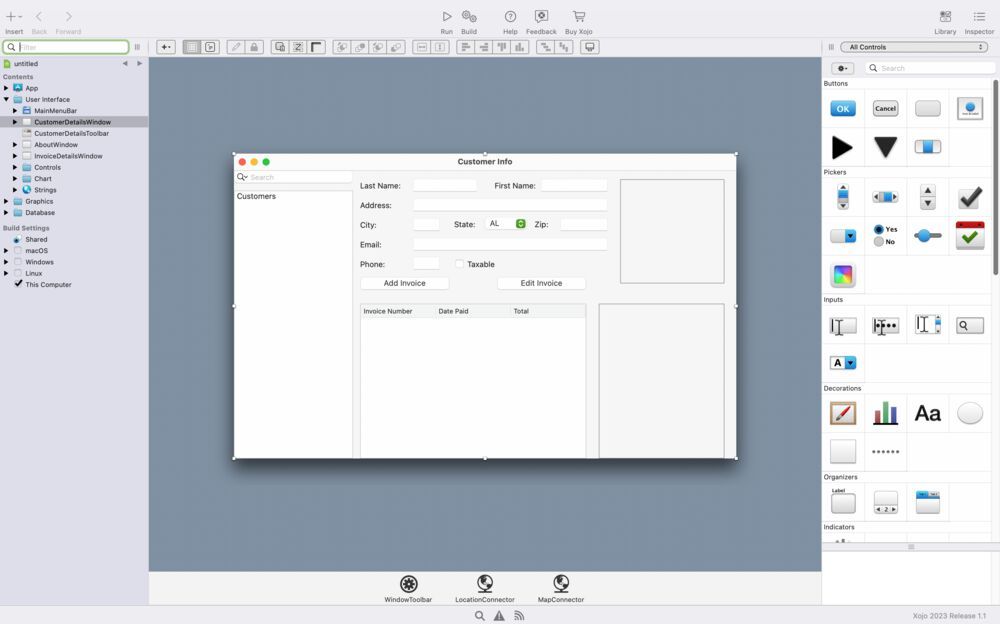Viewport: 1000px width, 624px height.
Task: Click the align bottom edges toolbar icon
Action: 519,47
